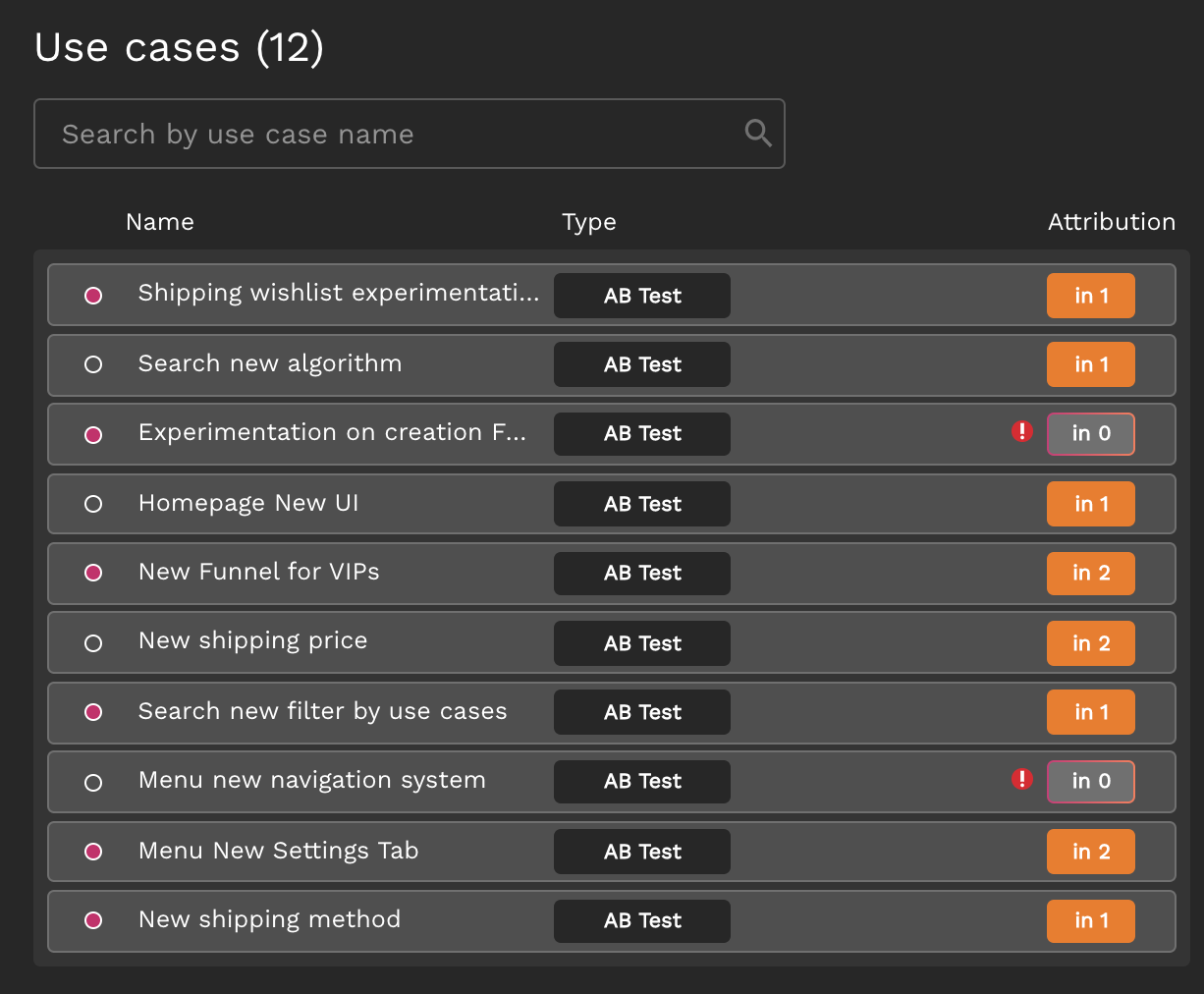Click AB Test tag for Menu new navigation system

click(642, 781)
